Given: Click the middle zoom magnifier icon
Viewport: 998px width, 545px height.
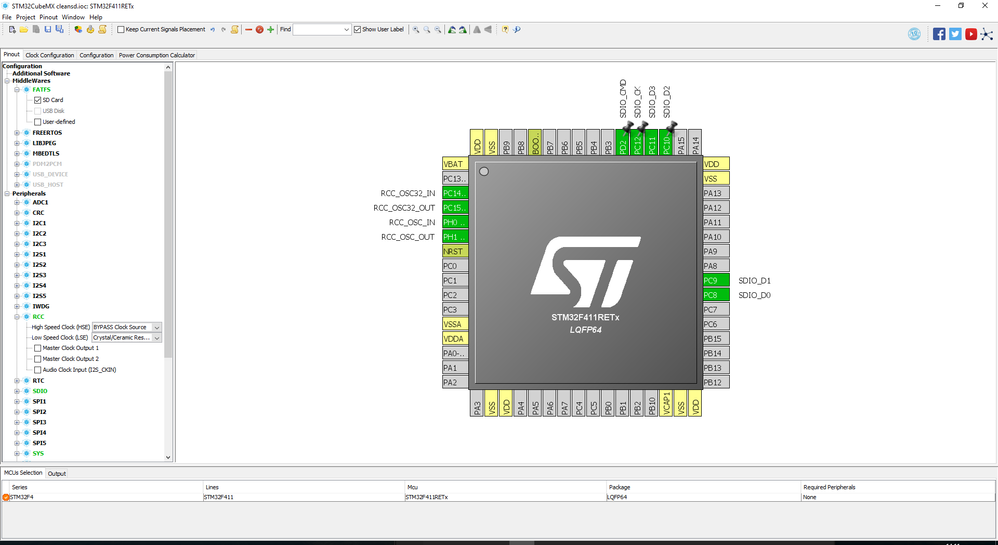Looking at the screenshot, I should (x=426, y=29).
